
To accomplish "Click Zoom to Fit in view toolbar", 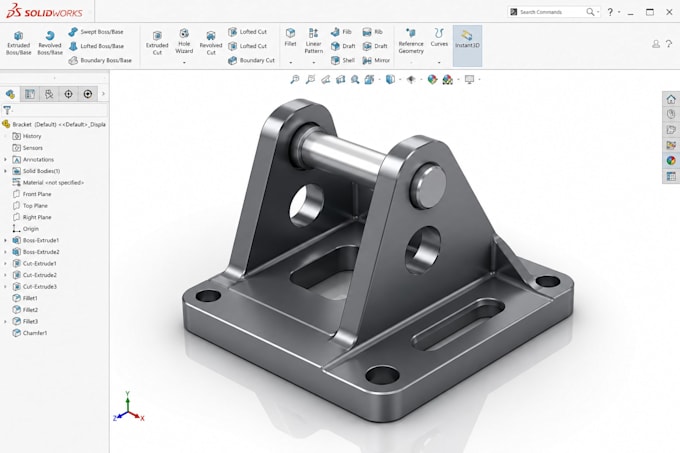I will [295, 79].
